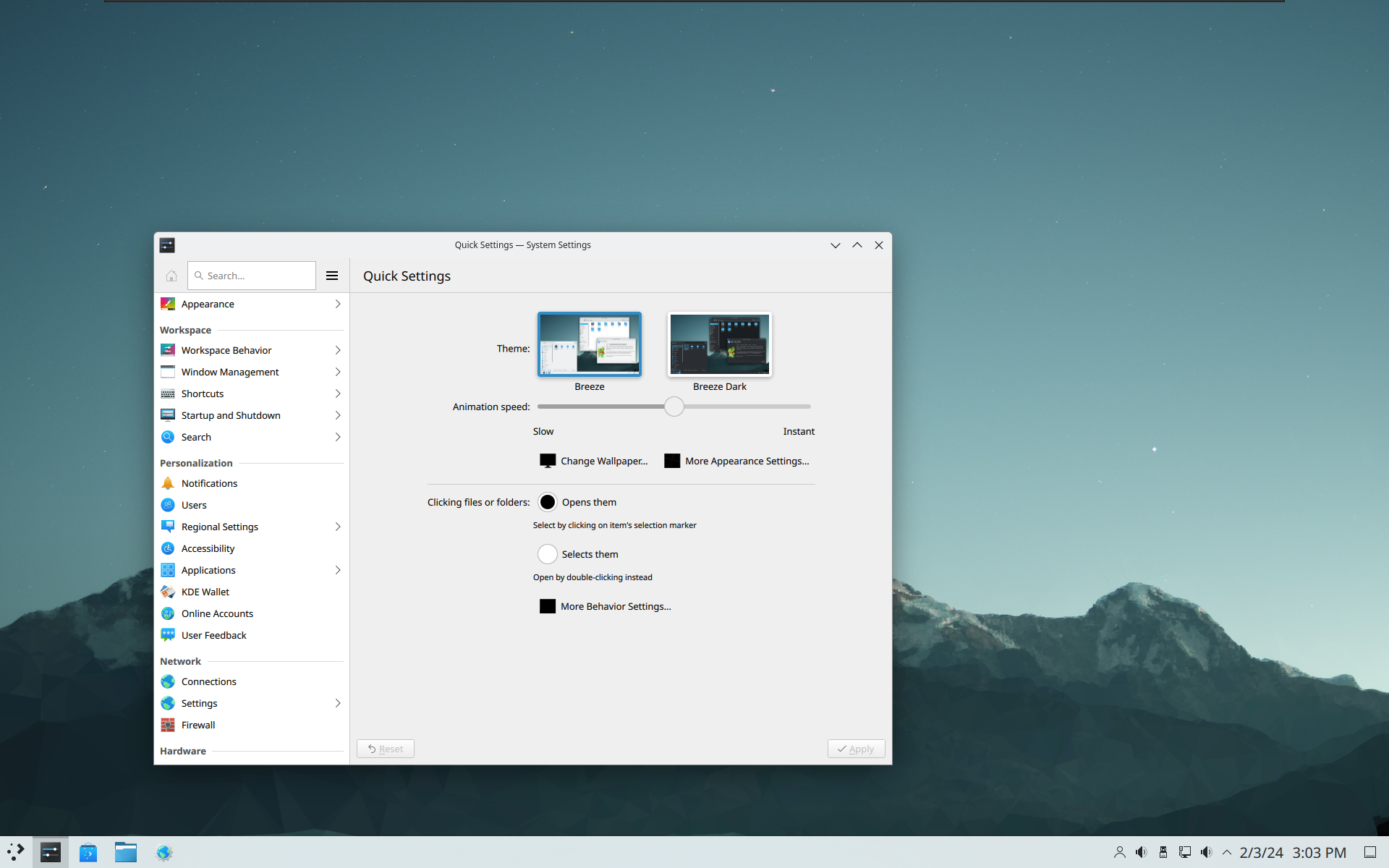The height and width of the screenshot is (868, 1389).
Task: Select the Selects them radio button
Action: pyautogui.click(x=548, y=554)
